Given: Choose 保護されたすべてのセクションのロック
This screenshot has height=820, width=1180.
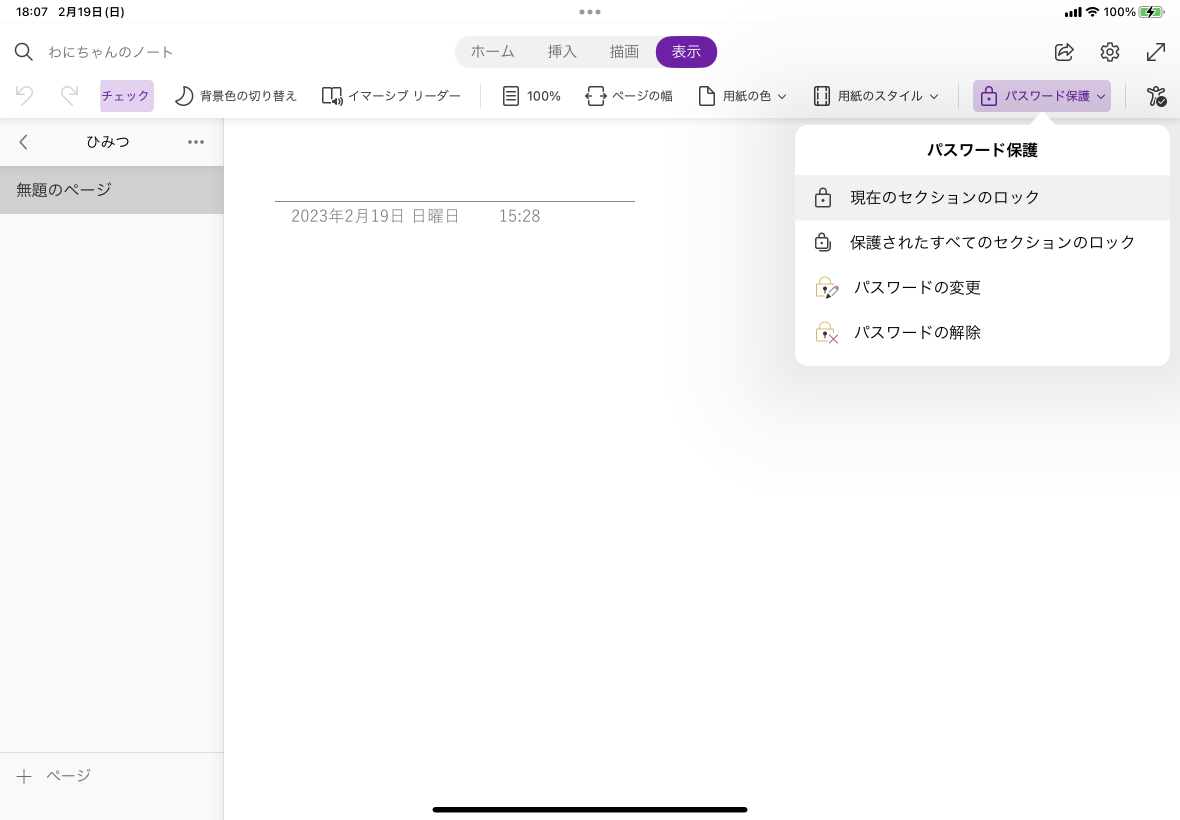Looking at the screenshot, I should [x=982, y=242].
